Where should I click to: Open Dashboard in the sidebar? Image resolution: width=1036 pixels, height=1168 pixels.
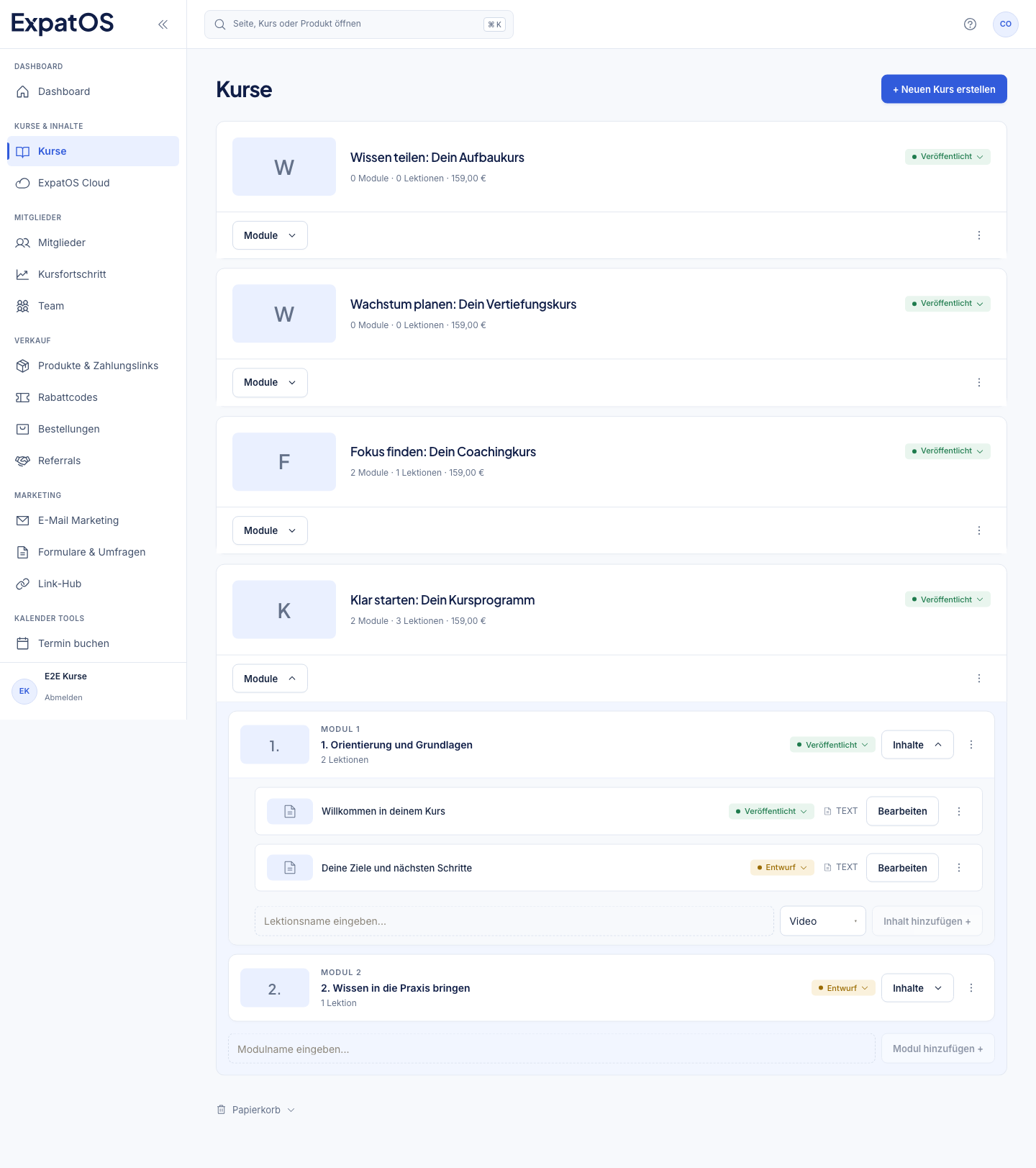click(x=93, y=91)
